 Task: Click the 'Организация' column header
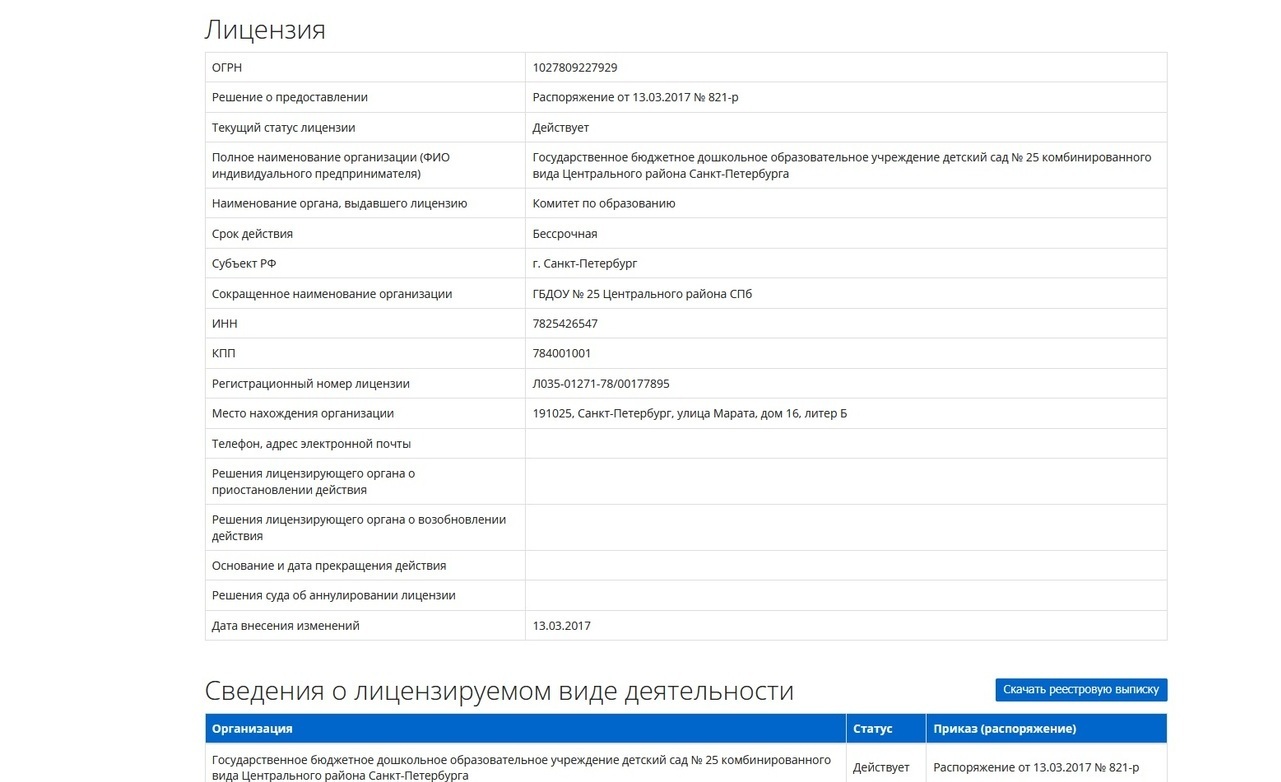point(252,728)
